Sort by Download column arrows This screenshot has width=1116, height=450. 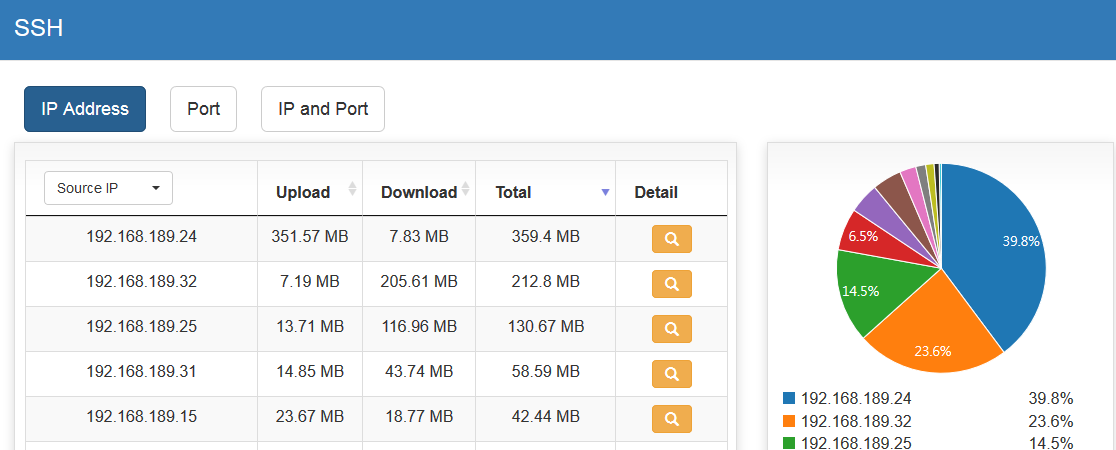point(465,189)
